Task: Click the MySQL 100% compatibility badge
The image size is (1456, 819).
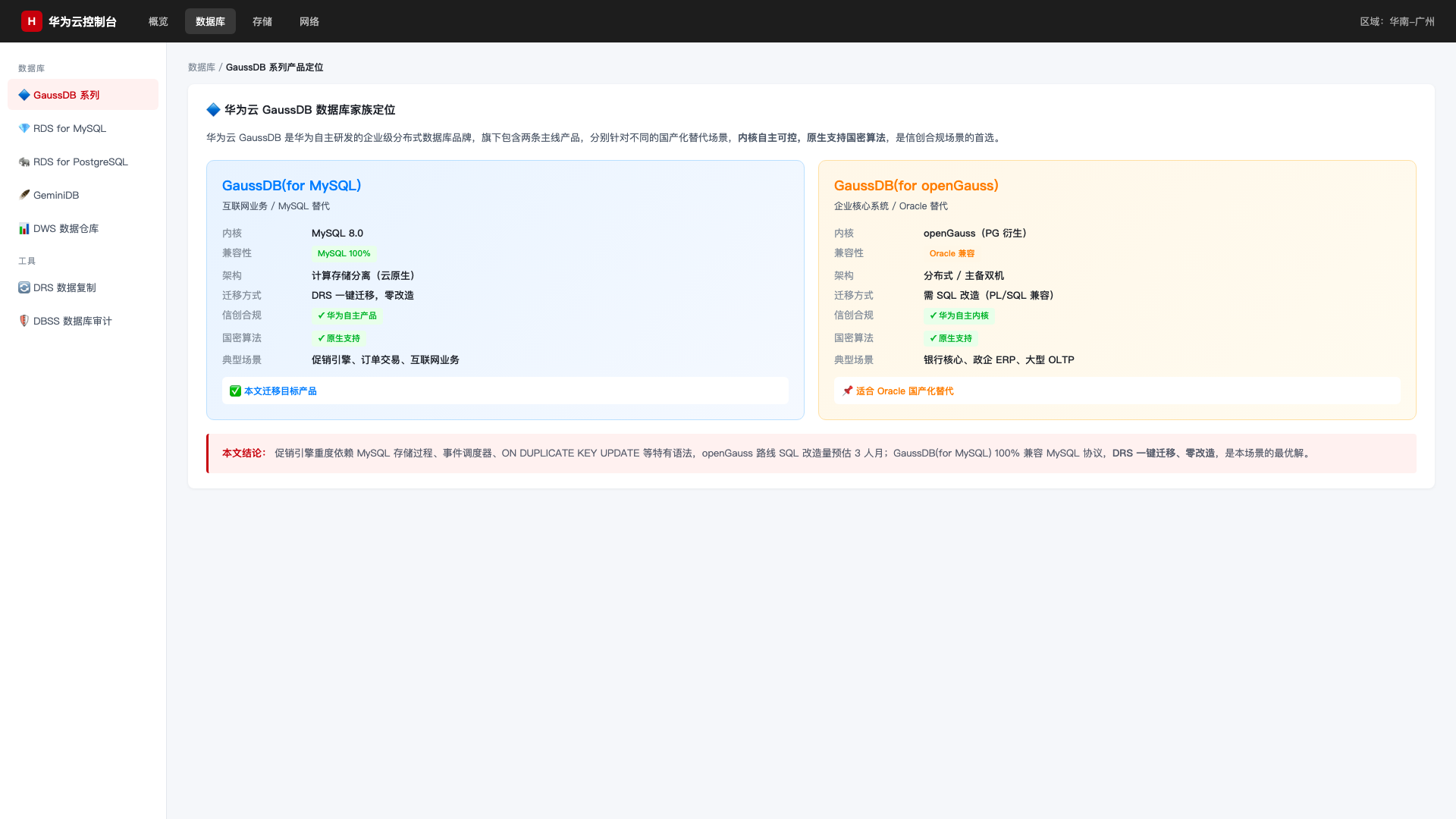Action: click(x=344, y=254)
